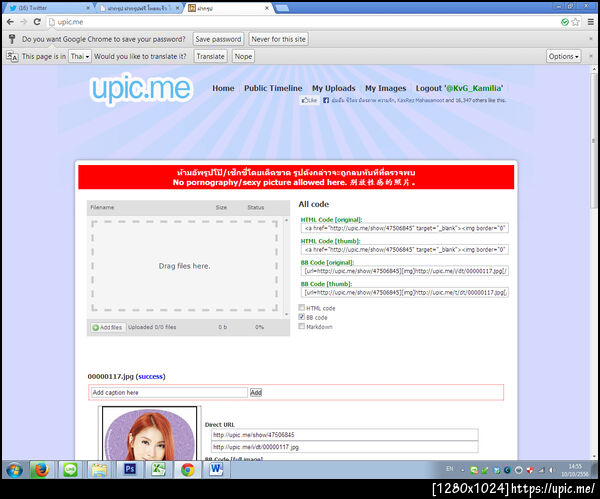
Task: Open Windows Explorer folder in taskbar
Action: 99,470
